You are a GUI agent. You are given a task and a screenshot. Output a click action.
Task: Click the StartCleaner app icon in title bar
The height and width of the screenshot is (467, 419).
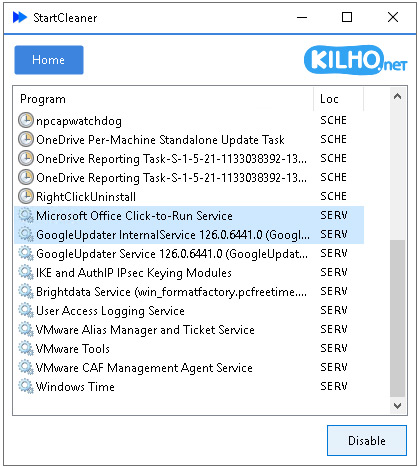(x=20, y=17)
